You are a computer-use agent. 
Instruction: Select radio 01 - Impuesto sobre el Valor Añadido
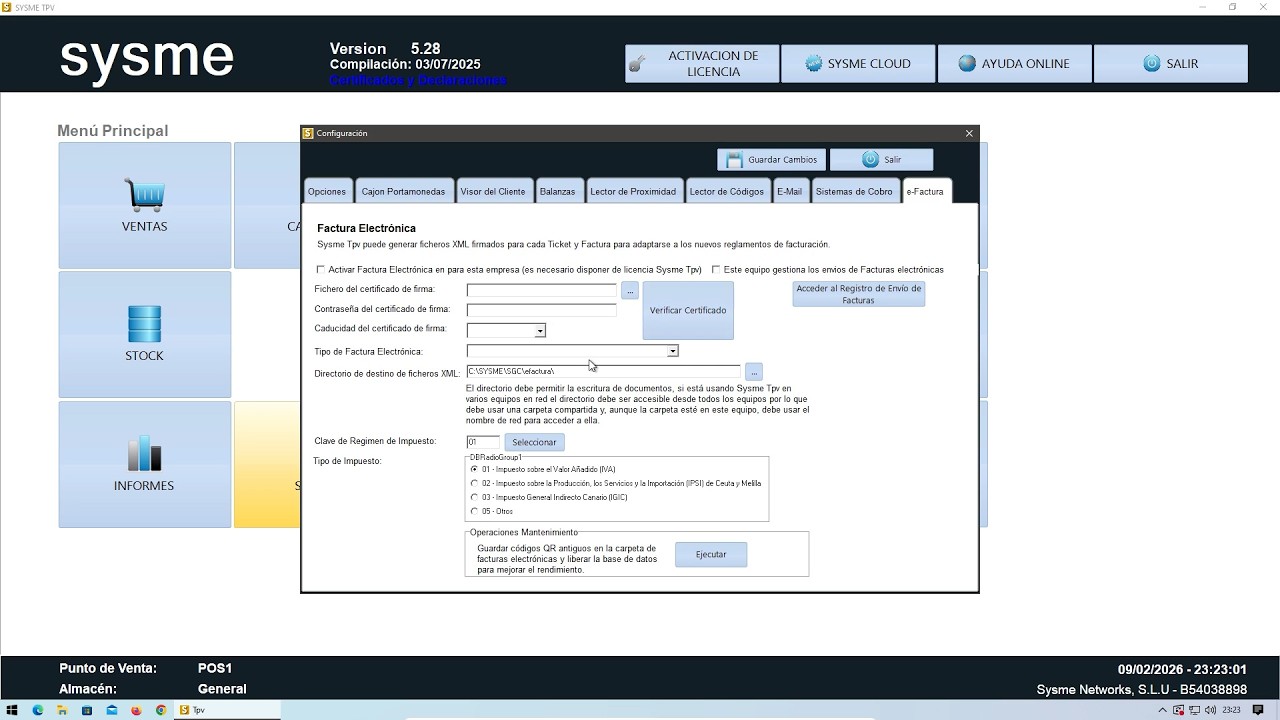click(474, 469)
